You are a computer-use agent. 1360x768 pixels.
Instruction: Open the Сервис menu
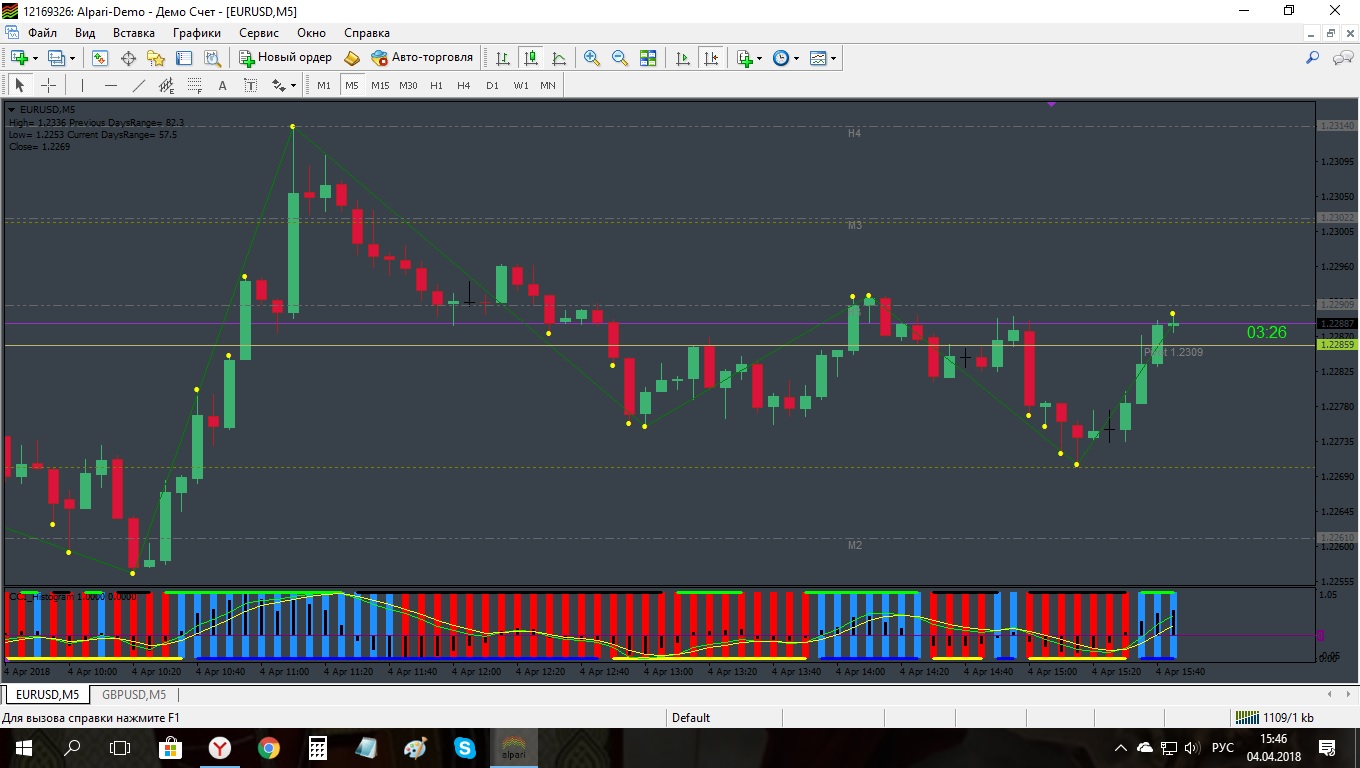tap(259, 33)
